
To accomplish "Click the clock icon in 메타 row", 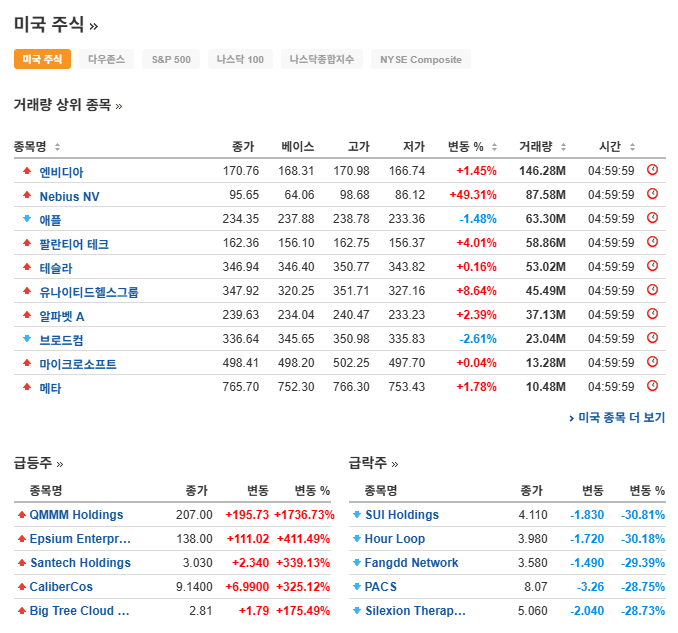I will (x=652, y=386).
